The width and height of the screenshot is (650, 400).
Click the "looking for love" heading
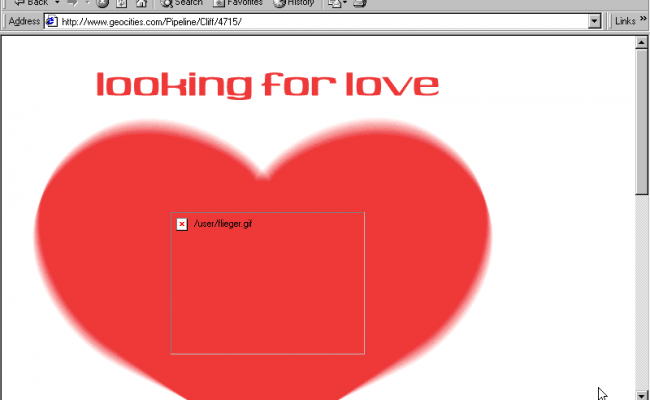(267, 85)
